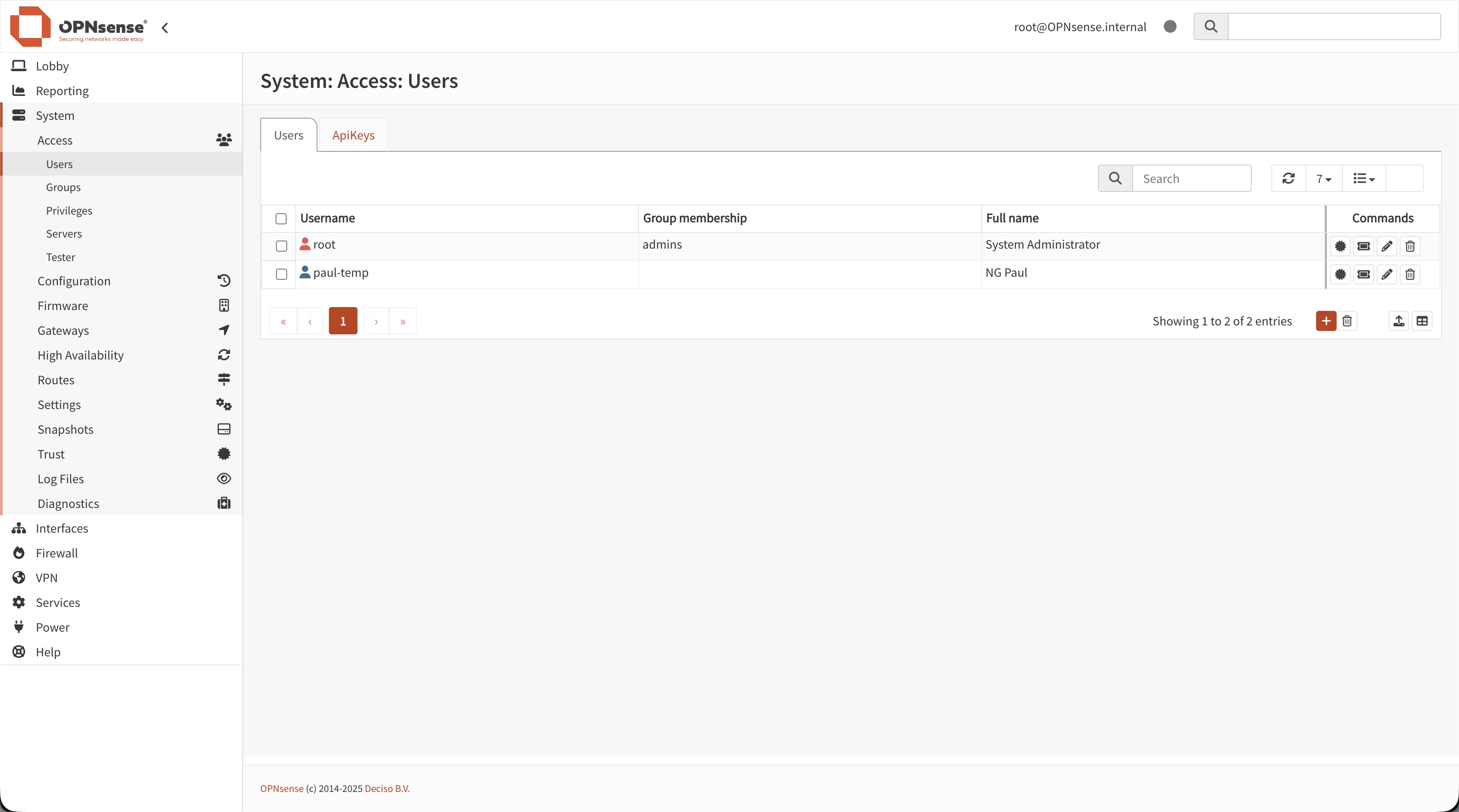
Task: Refresh the user list with reload icon
Action: pos(1288,178)
